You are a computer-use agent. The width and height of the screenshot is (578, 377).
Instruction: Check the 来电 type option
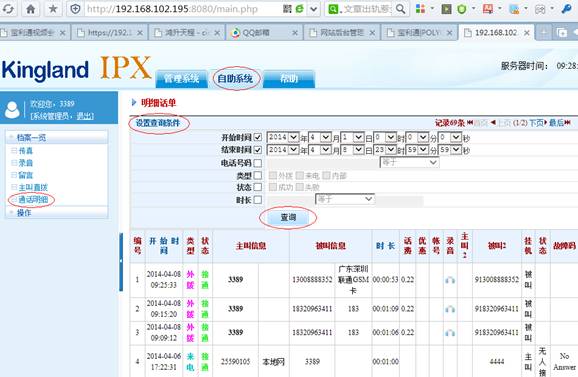[300, 175]
